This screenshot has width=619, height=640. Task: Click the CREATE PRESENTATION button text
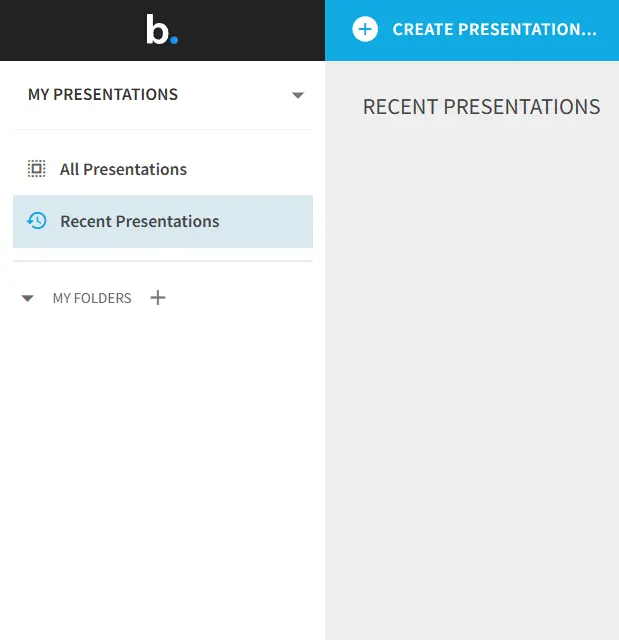[x=495, y=29]
